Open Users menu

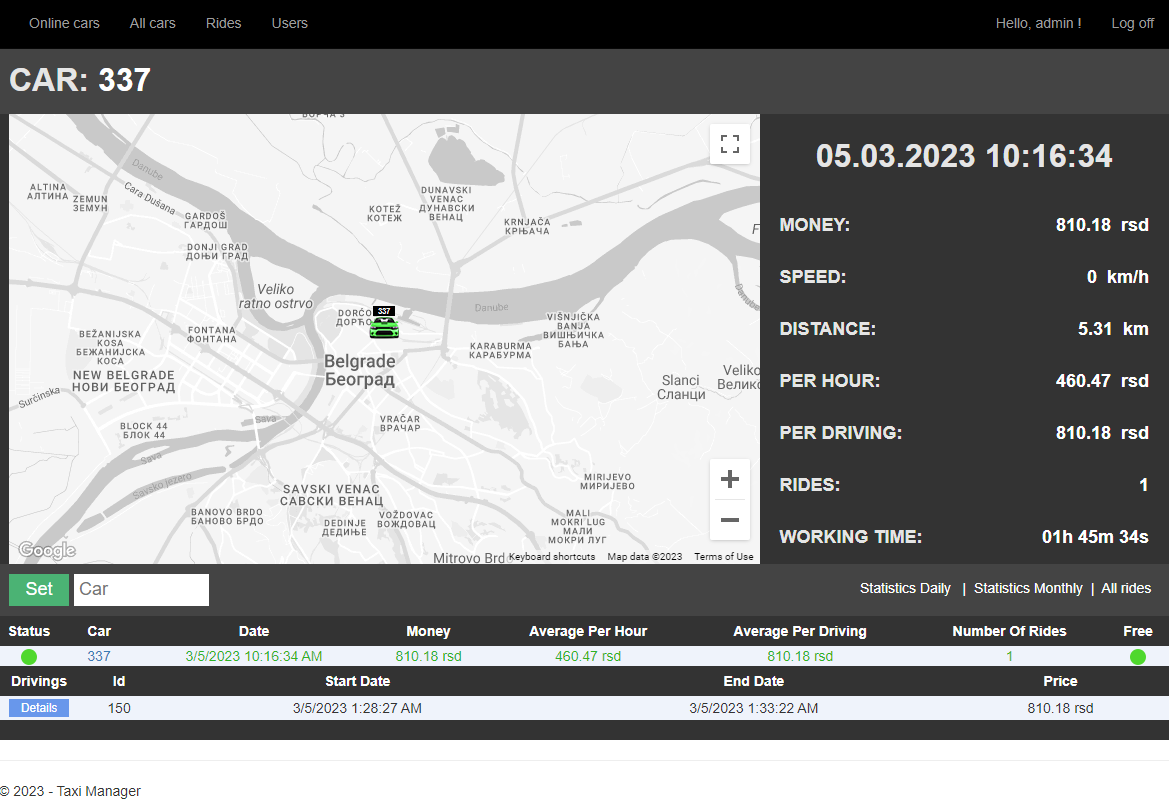(x=289, y=23)
